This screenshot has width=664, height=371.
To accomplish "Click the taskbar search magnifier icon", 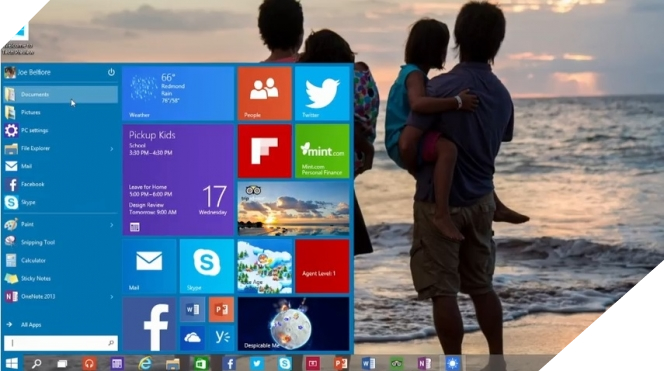I will click(x=36, y=363).
